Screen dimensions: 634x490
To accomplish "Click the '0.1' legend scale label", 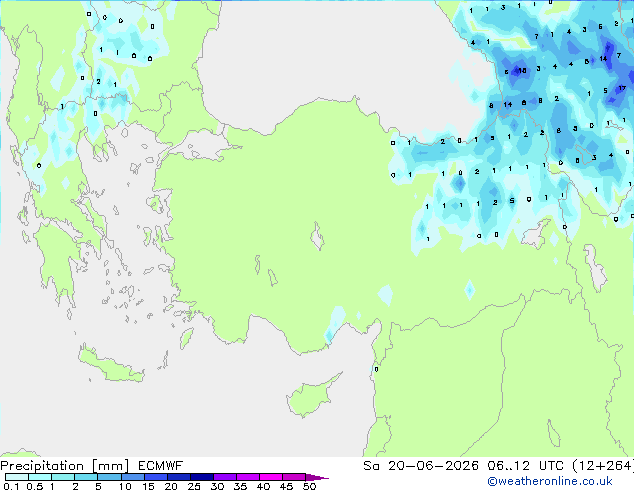I will 11,486.
